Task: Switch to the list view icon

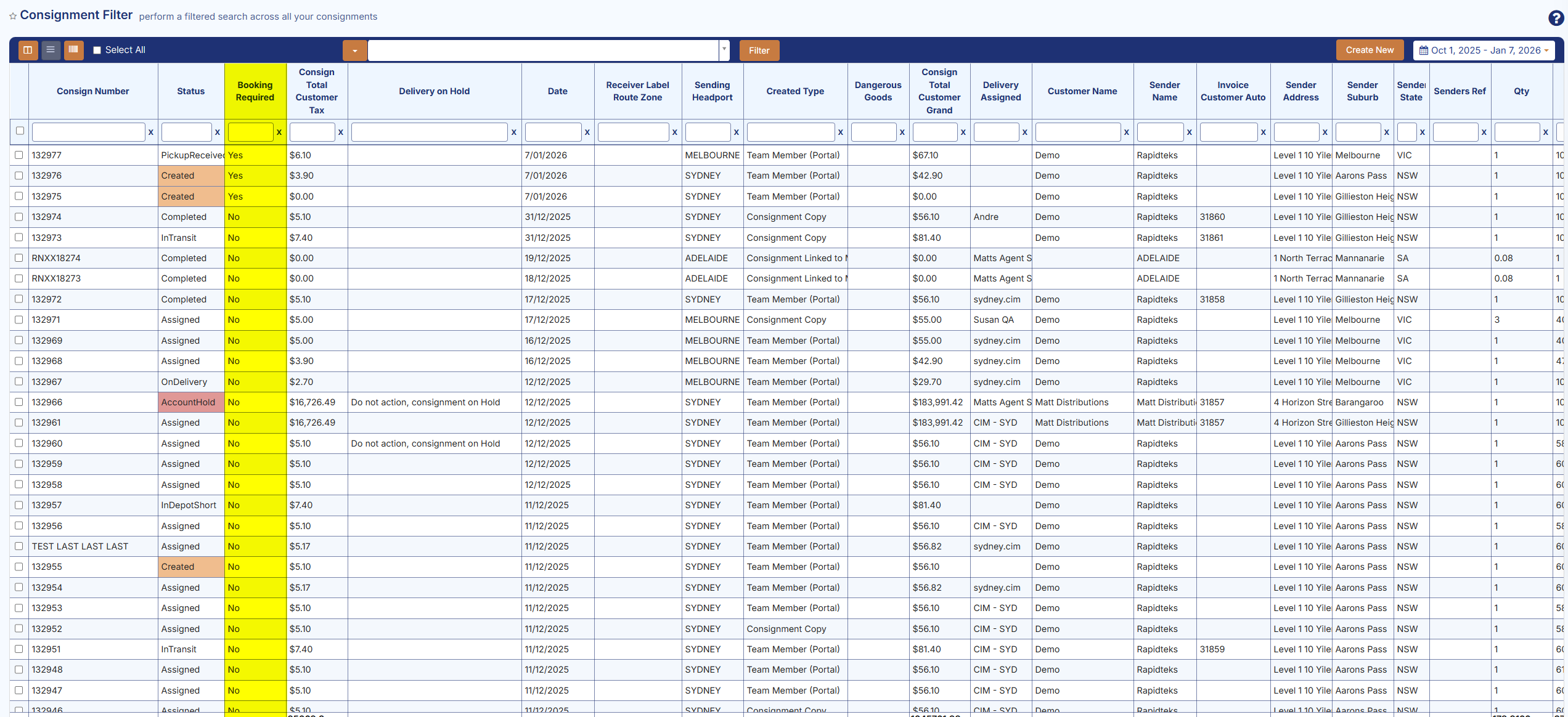Action: click(51, 50)
